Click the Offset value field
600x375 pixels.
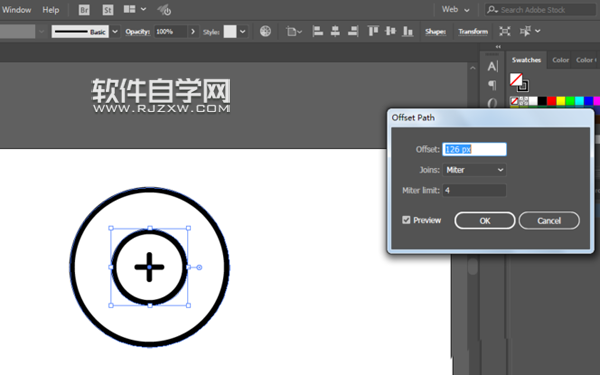pos(474,149)
